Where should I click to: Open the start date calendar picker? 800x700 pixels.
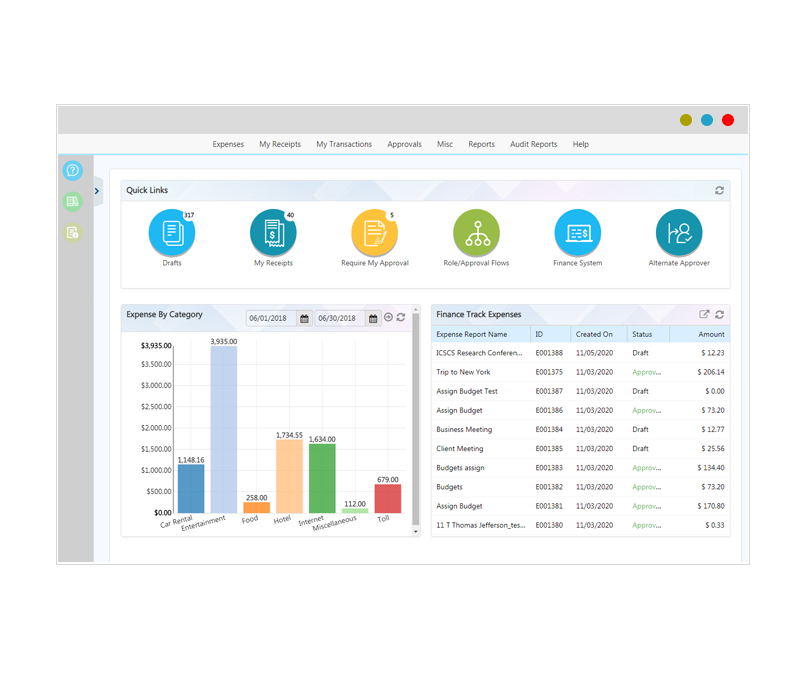(x=305, y=318)
